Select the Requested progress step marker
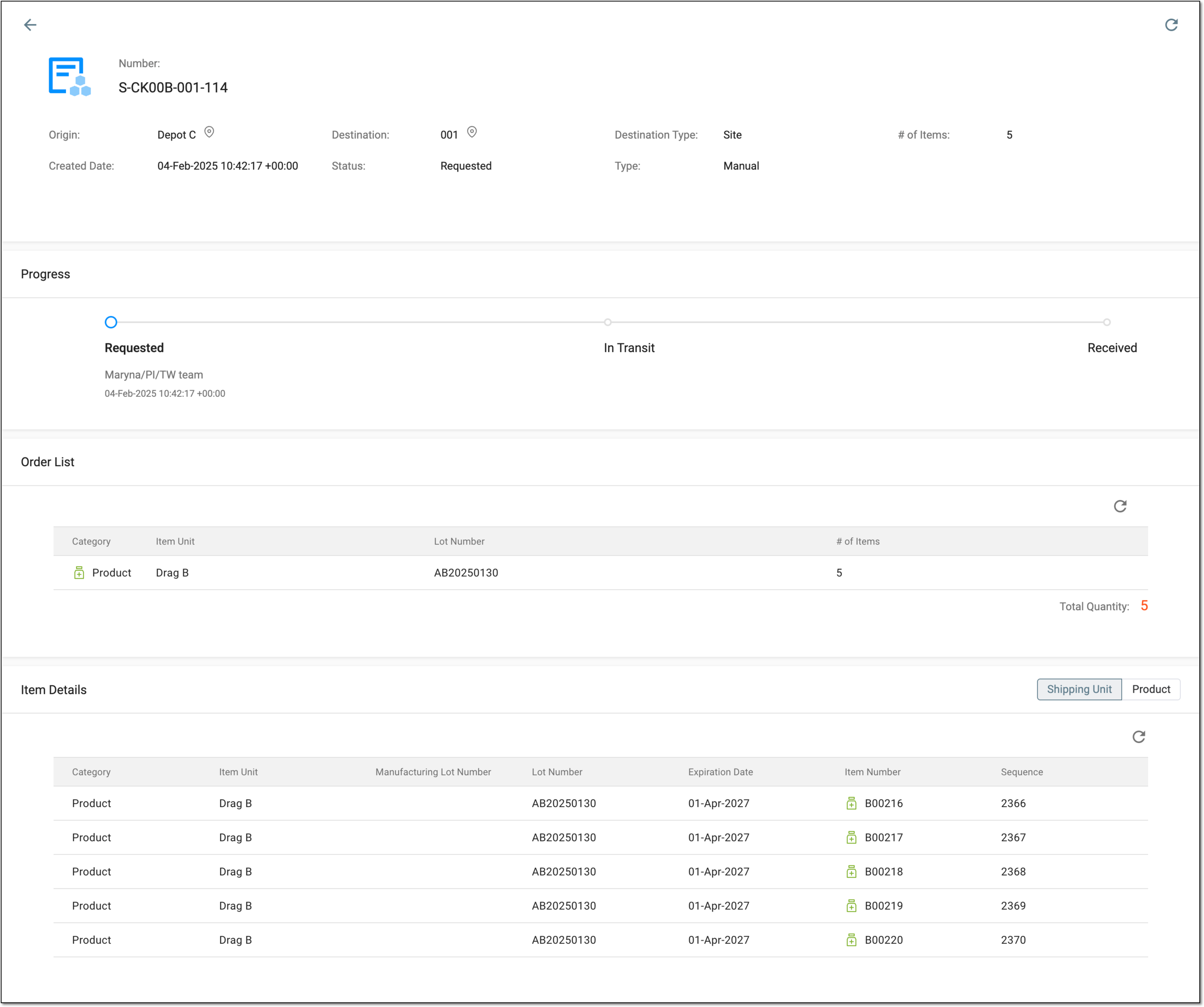Image resolution: width=1204 pixels, height=1007 pixels. tap(111, 322)
